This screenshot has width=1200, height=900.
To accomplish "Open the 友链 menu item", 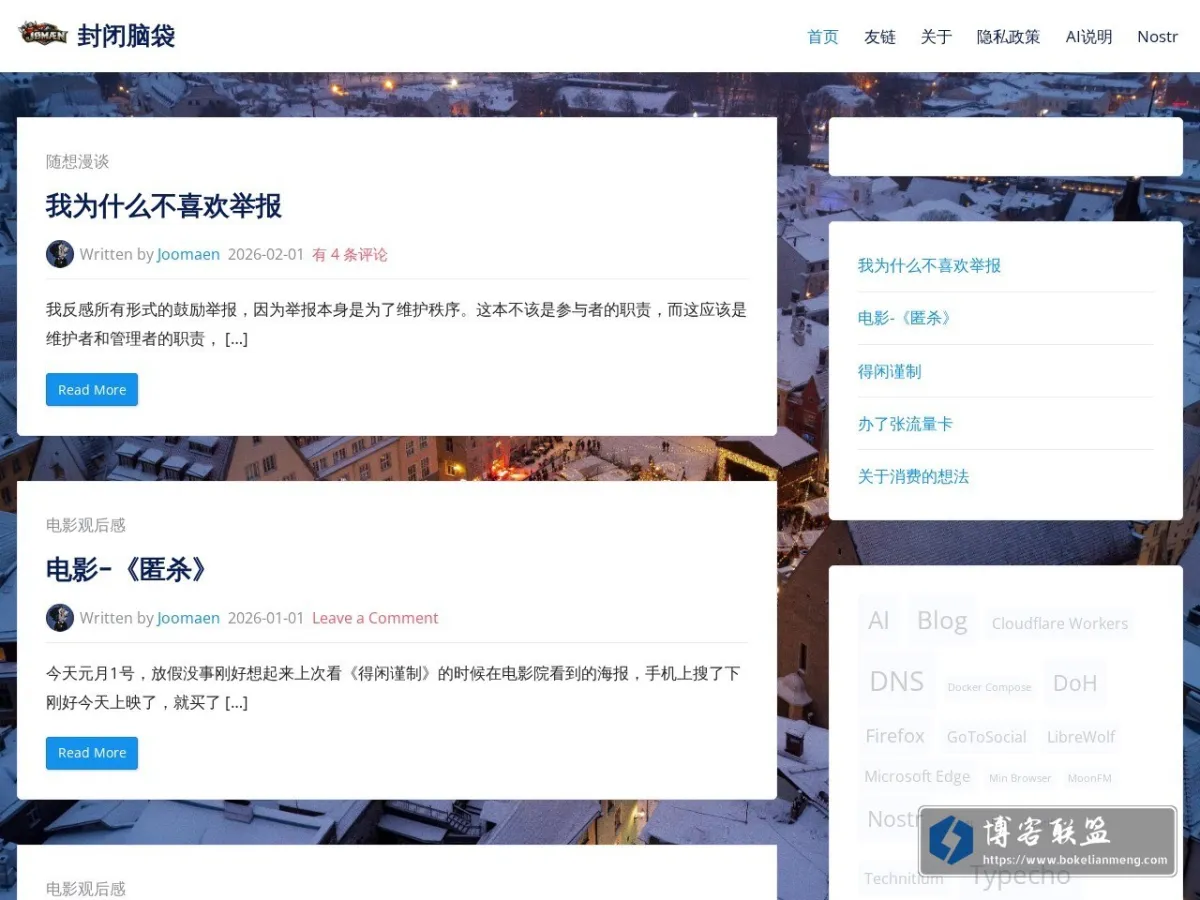I will [880, 37].
